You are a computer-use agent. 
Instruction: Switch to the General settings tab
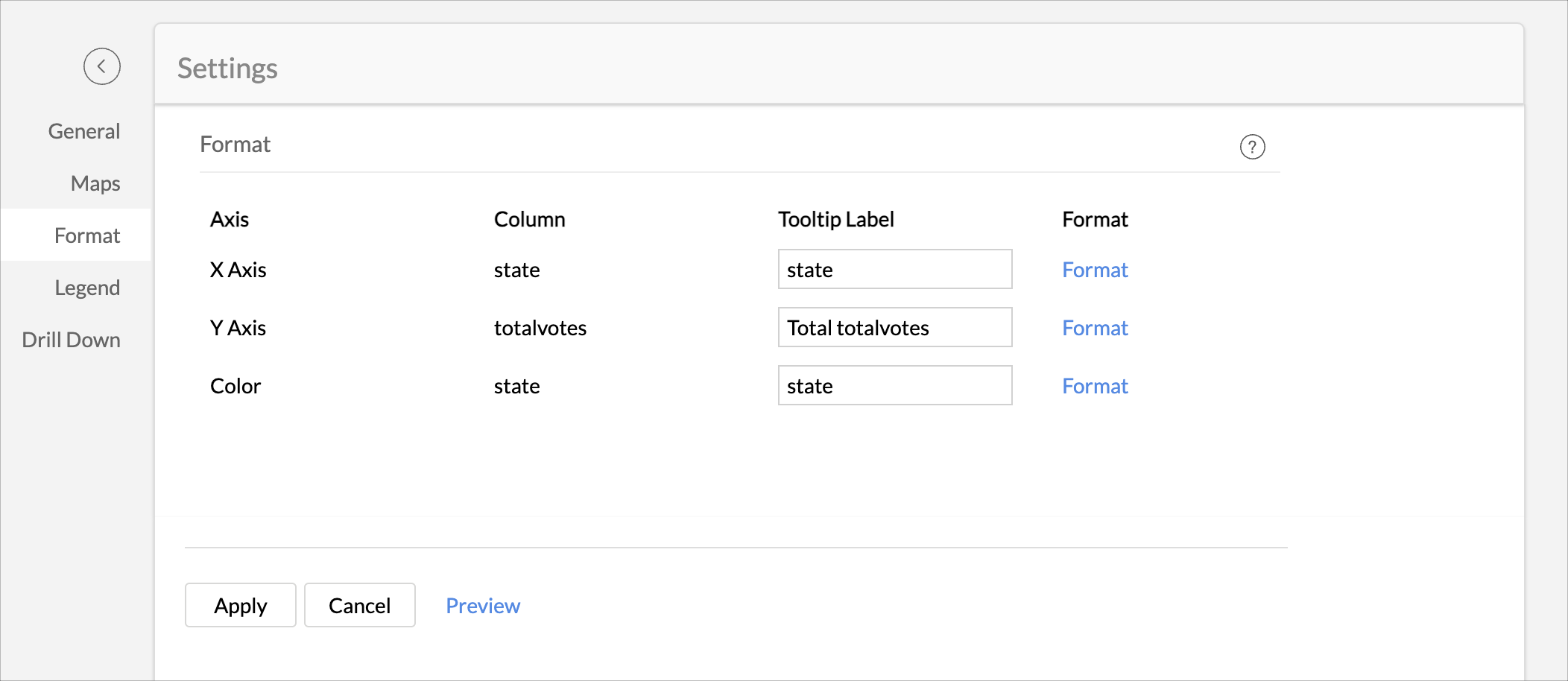83,131
